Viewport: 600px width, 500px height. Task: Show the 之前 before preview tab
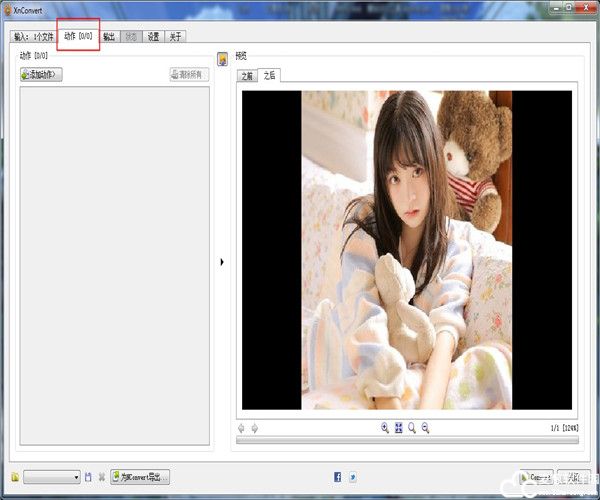247,76
